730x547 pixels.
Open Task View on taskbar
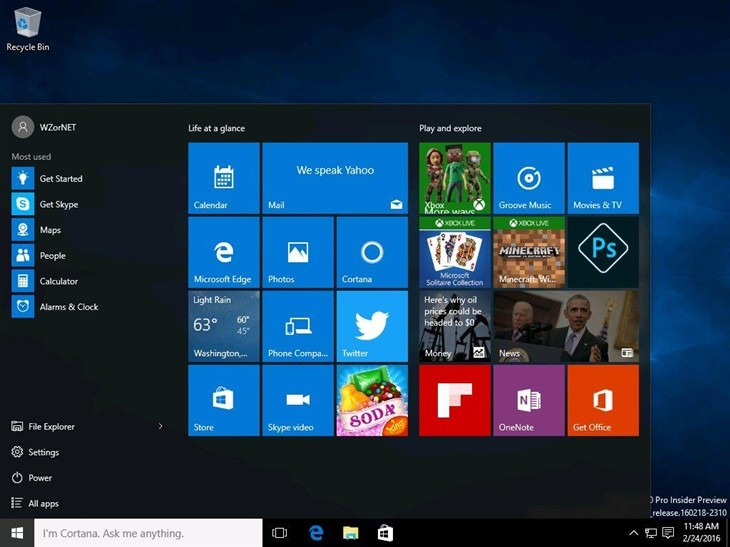click(280, 533)
